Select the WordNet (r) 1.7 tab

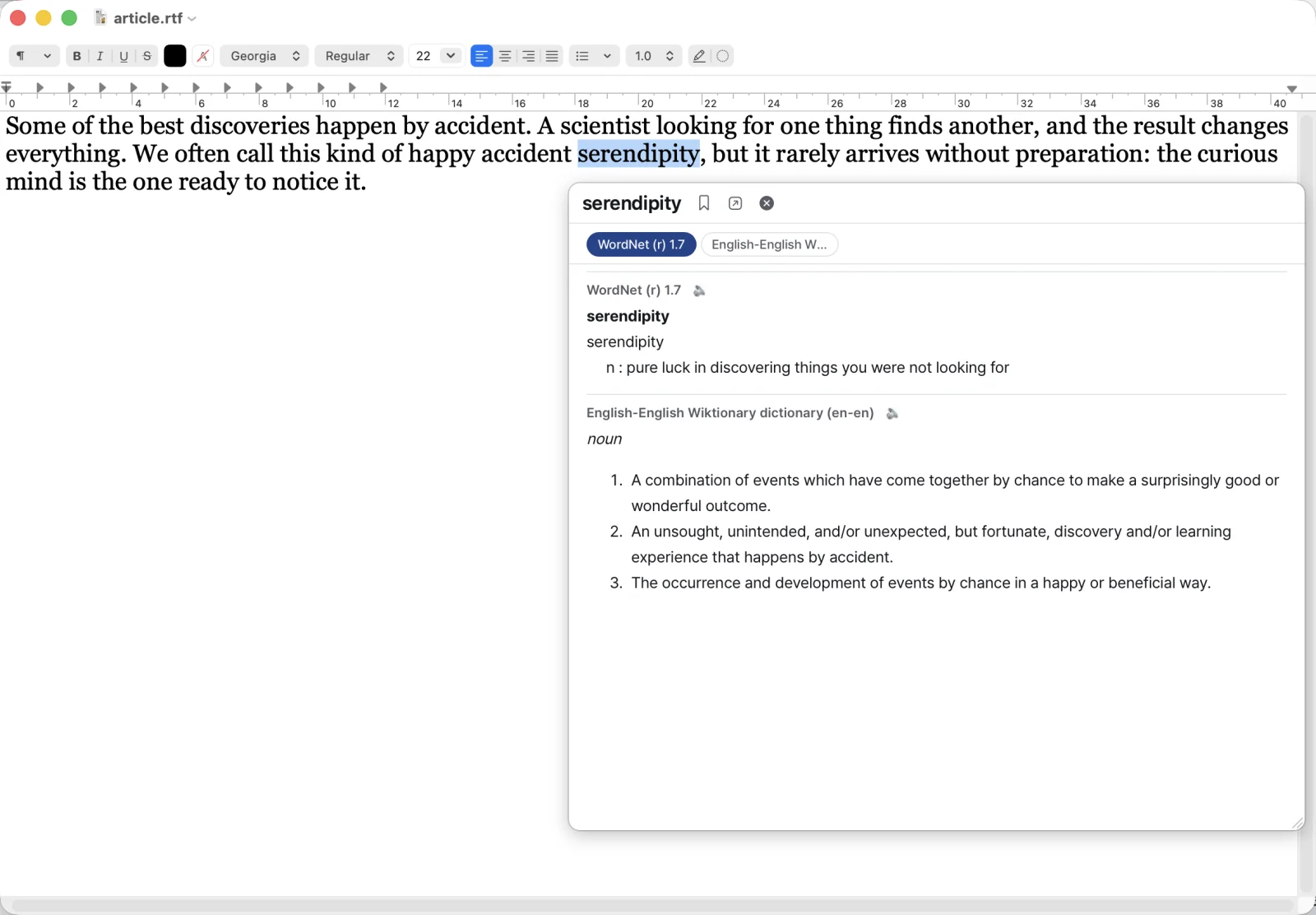pos(642,244)
